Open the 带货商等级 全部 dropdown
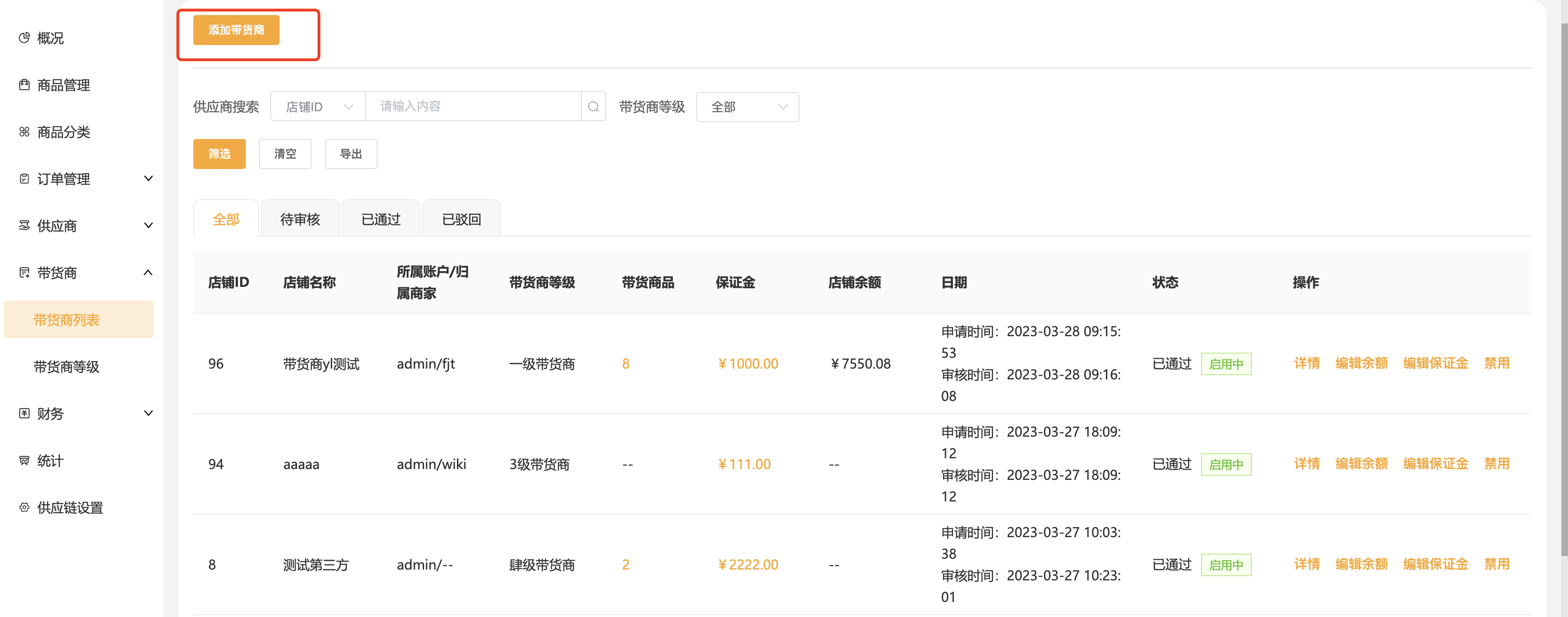 click(x=747, y=107)
